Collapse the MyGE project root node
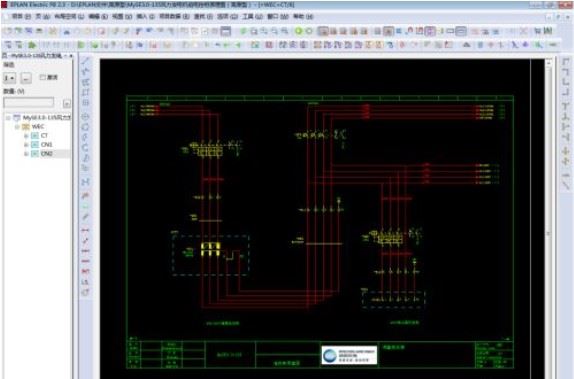Image resolution: width=574 pixels, height=379 pixels. pos(8,118)
